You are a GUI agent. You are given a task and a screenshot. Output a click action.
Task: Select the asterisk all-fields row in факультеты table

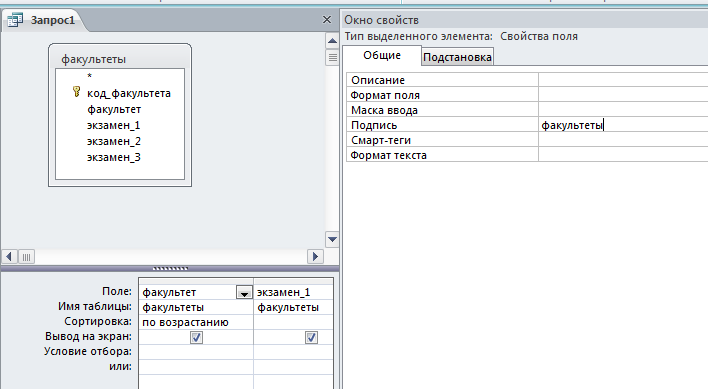point(89,76)
